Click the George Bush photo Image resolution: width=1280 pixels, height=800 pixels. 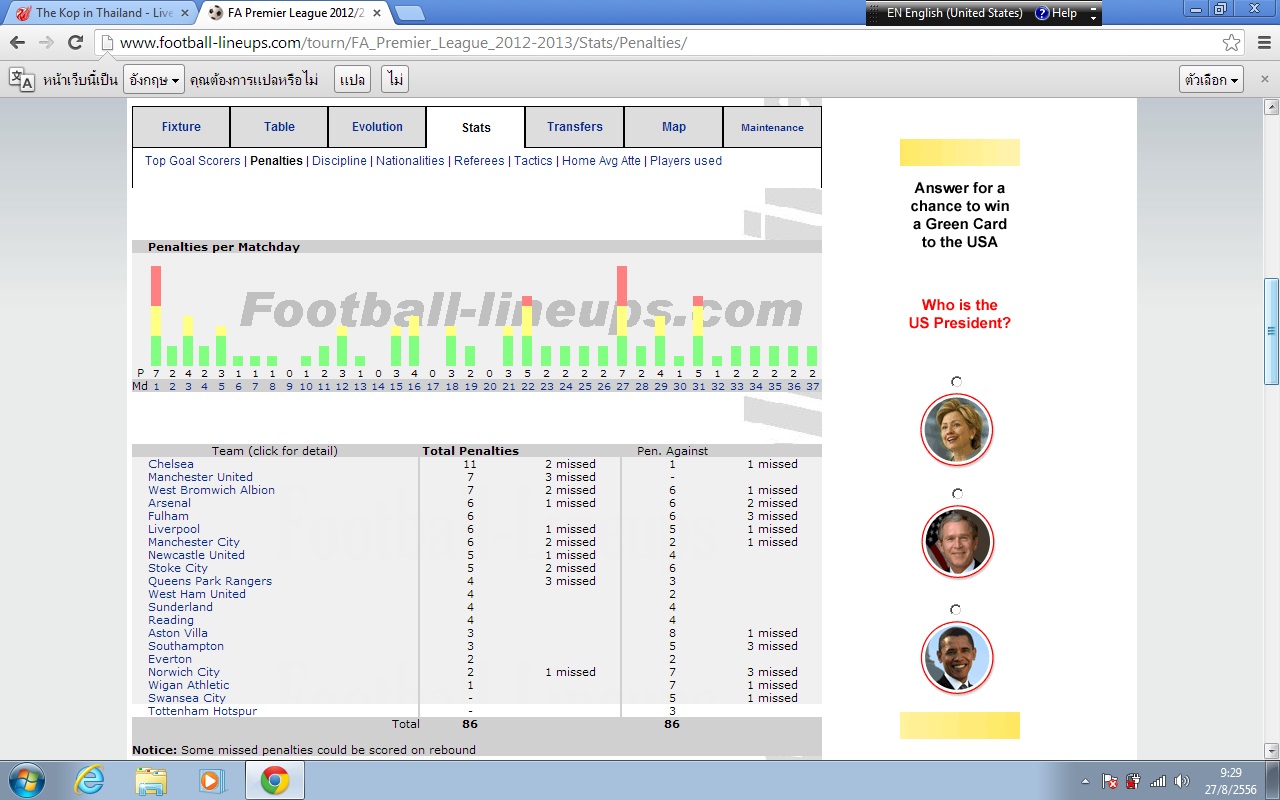click(x=957, y=543)
